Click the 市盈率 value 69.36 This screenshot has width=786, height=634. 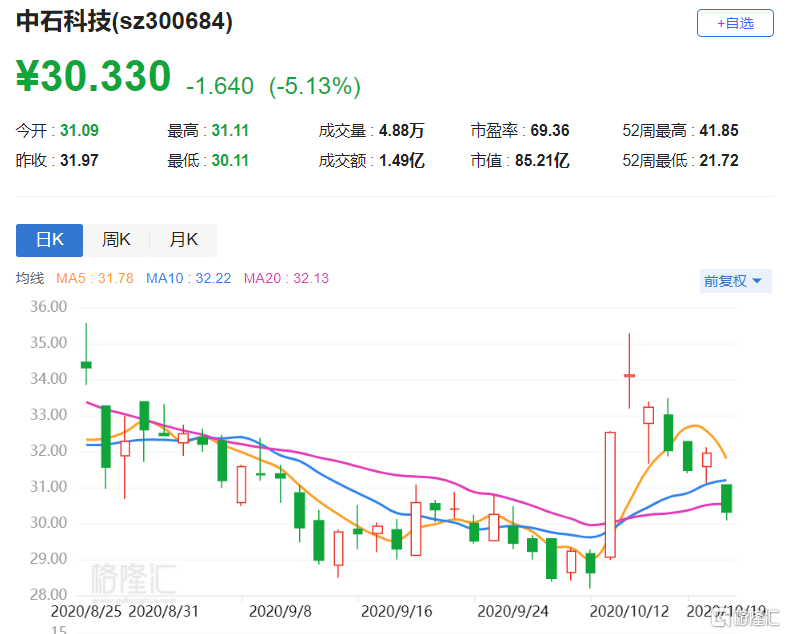pos(550,130)
